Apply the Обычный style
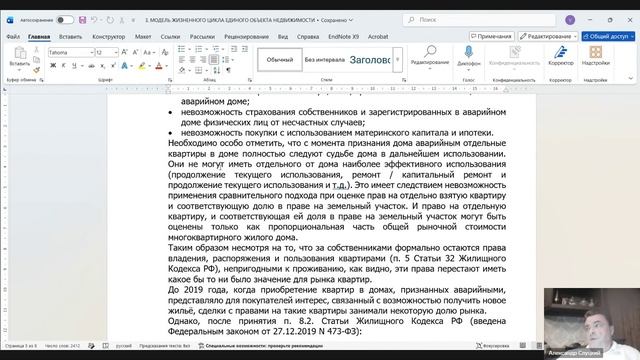 (x=280, y=60)
